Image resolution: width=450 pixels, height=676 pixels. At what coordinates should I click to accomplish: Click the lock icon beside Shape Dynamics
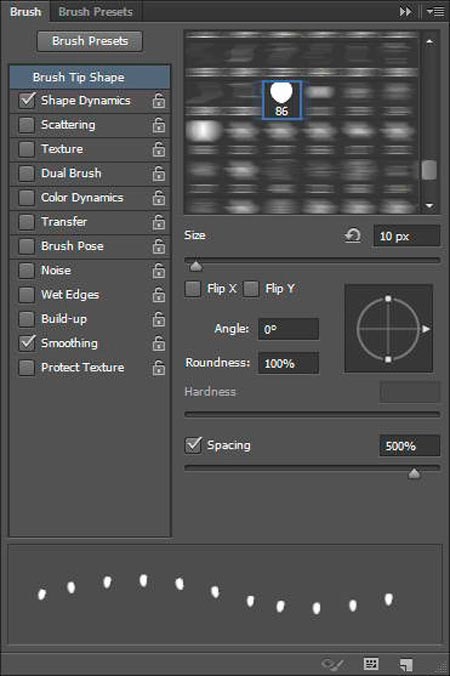click(159, 100)
